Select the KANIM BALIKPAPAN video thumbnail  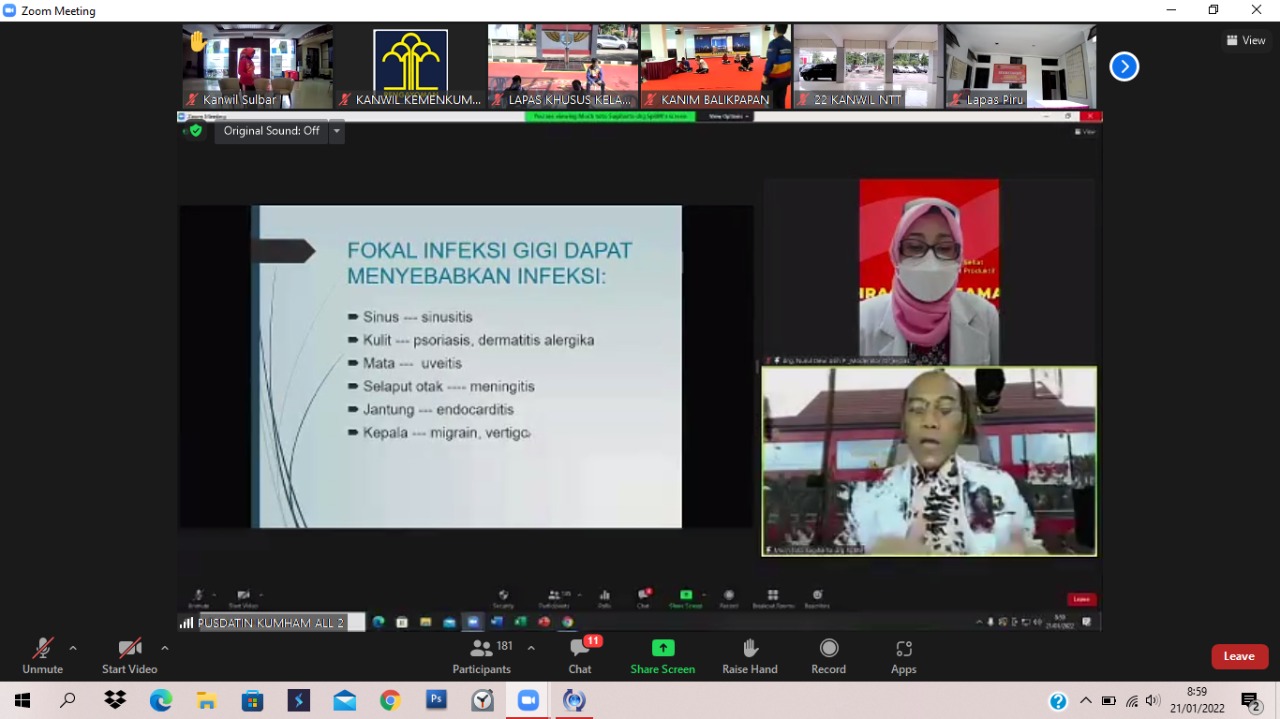tap(715, 66)
